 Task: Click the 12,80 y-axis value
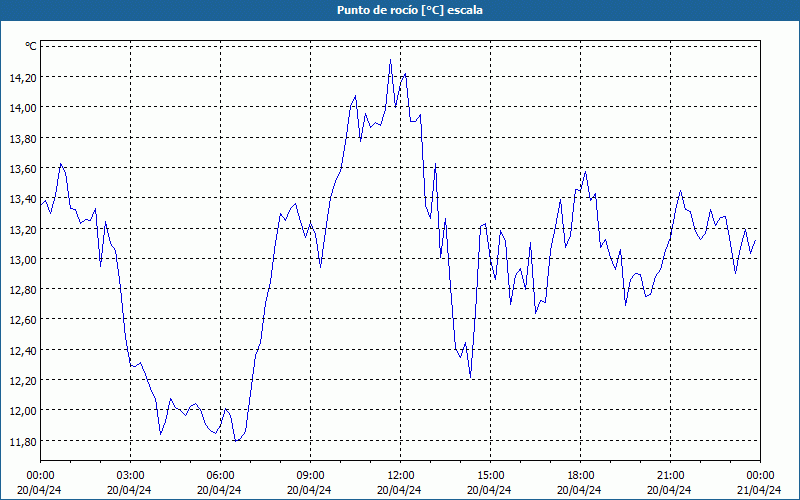point(23,289)
